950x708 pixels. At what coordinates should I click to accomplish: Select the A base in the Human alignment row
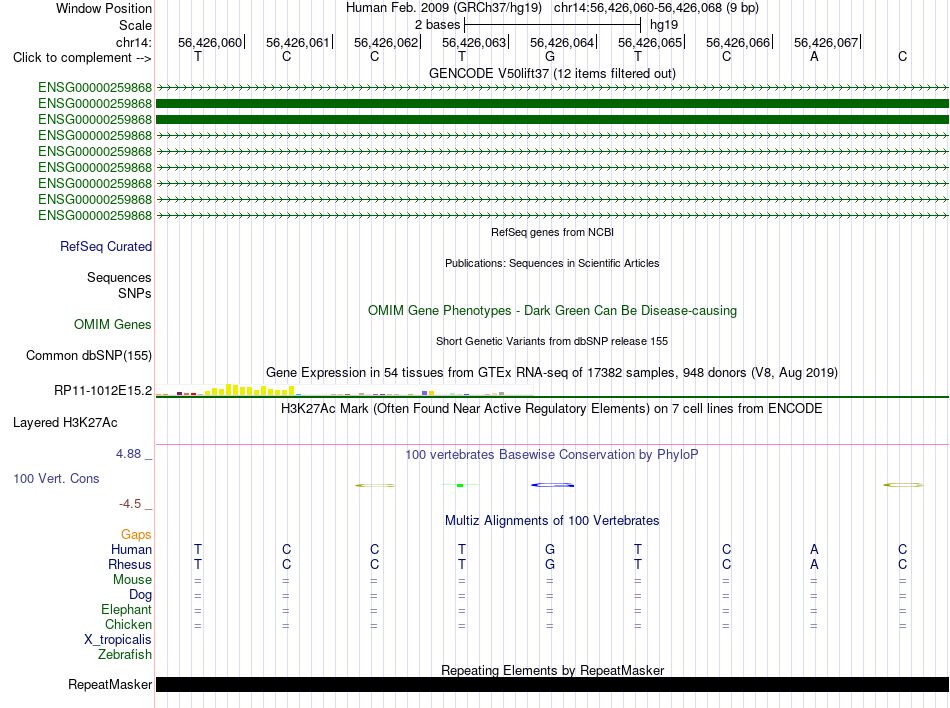pos(814,549)
